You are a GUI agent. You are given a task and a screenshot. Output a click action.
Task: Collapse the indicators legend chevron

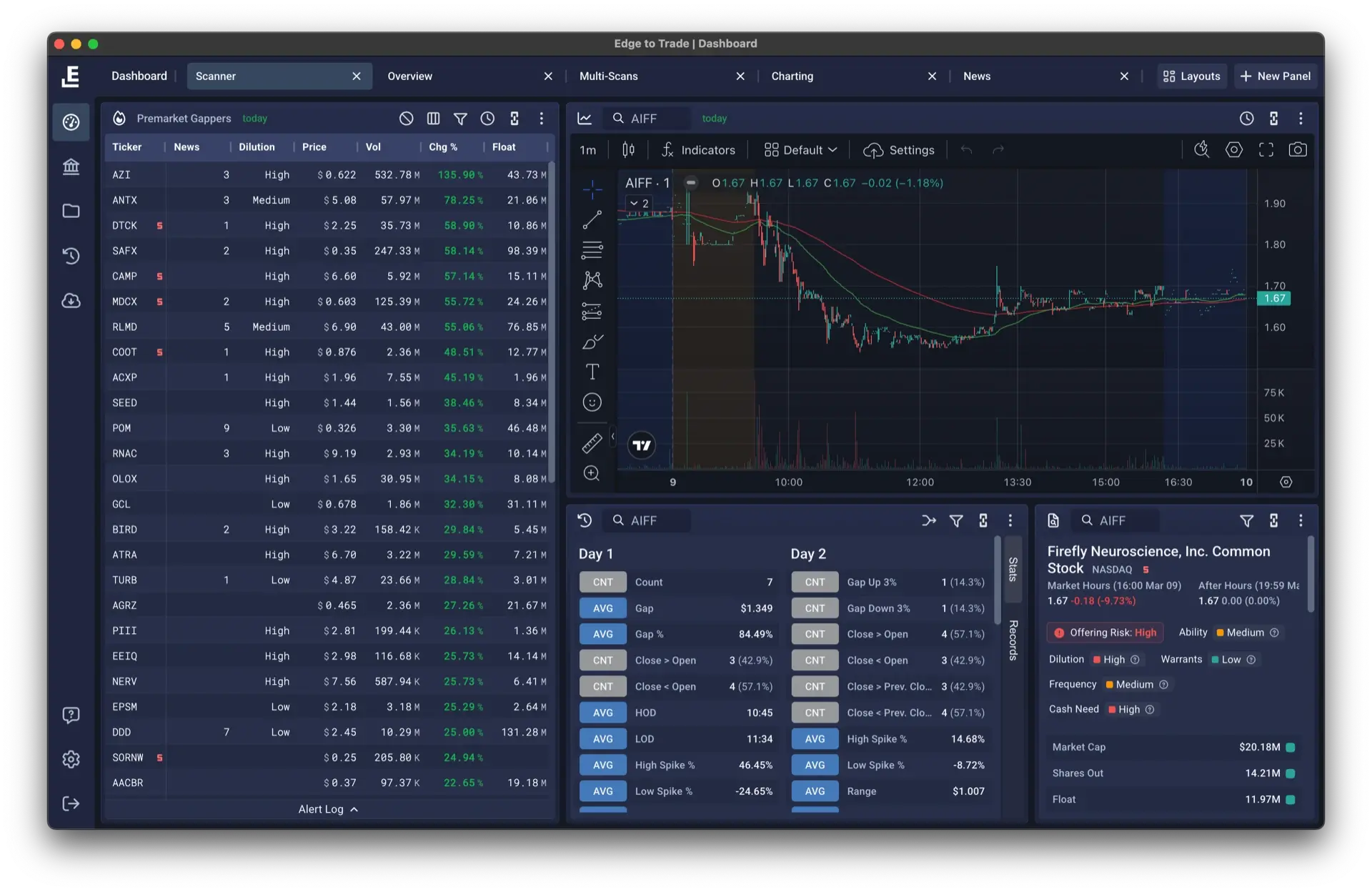point(634,204)
